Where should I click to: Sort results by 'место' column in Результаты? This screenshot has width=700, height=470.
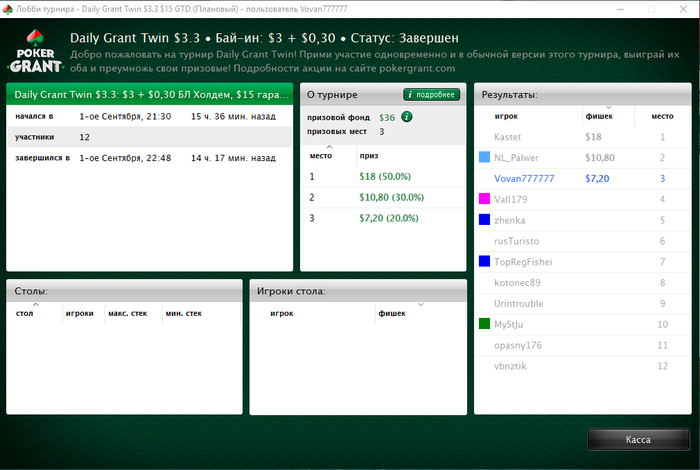click(x=662, y=116)
